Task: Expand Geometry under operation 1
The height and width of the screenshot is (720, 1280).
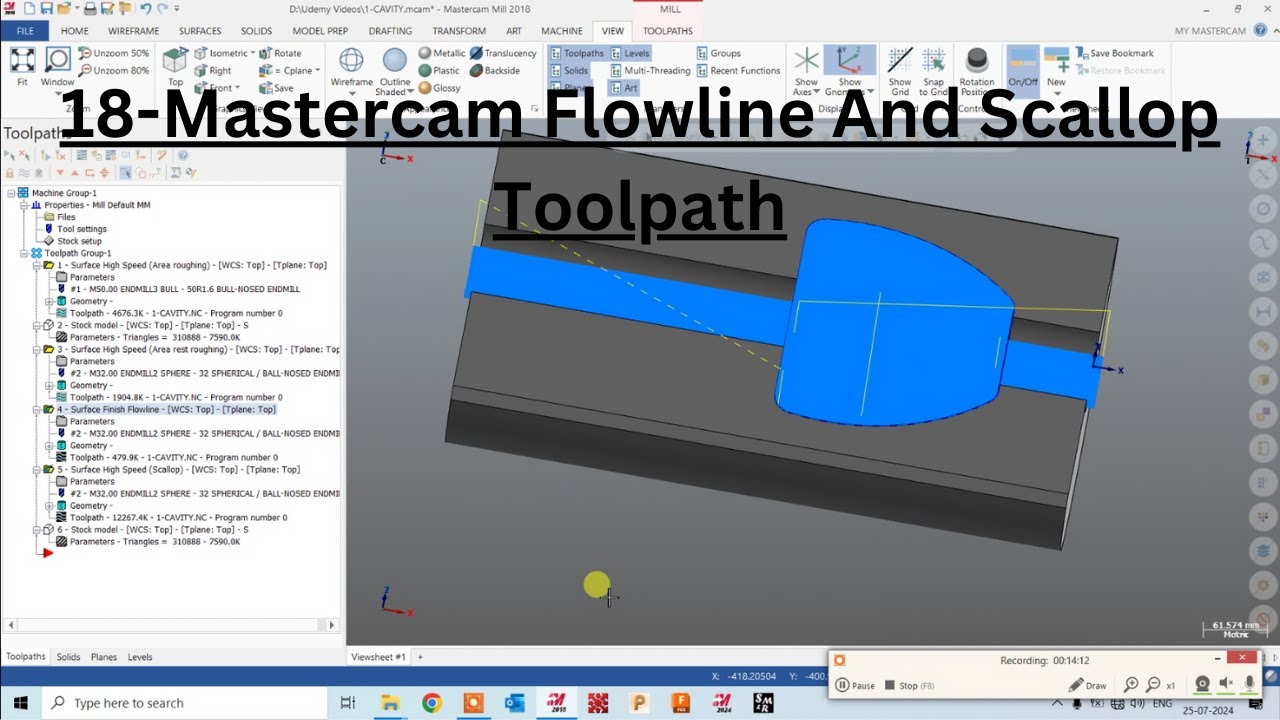Action: [x=49, y=301]
